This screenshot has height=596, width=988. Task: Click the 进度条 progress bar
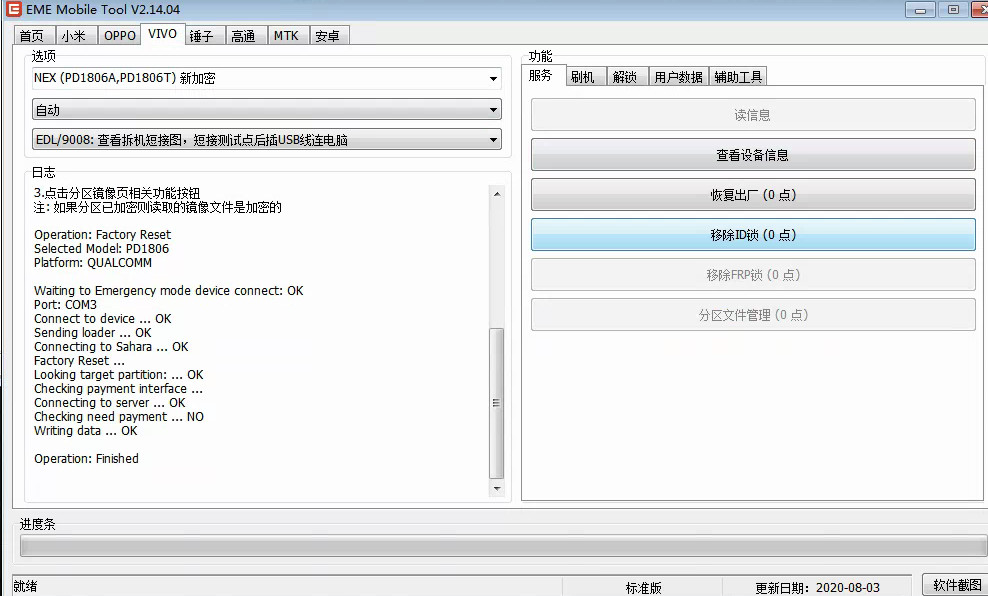click(503, 546)
